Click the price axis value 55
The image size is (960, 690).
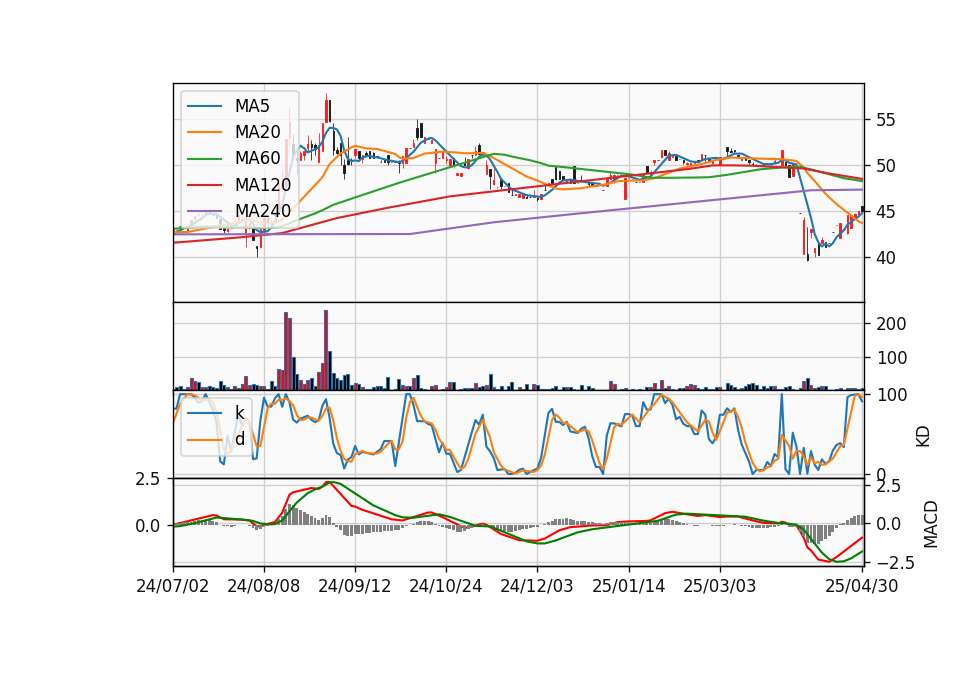click(x=885, y=120)
